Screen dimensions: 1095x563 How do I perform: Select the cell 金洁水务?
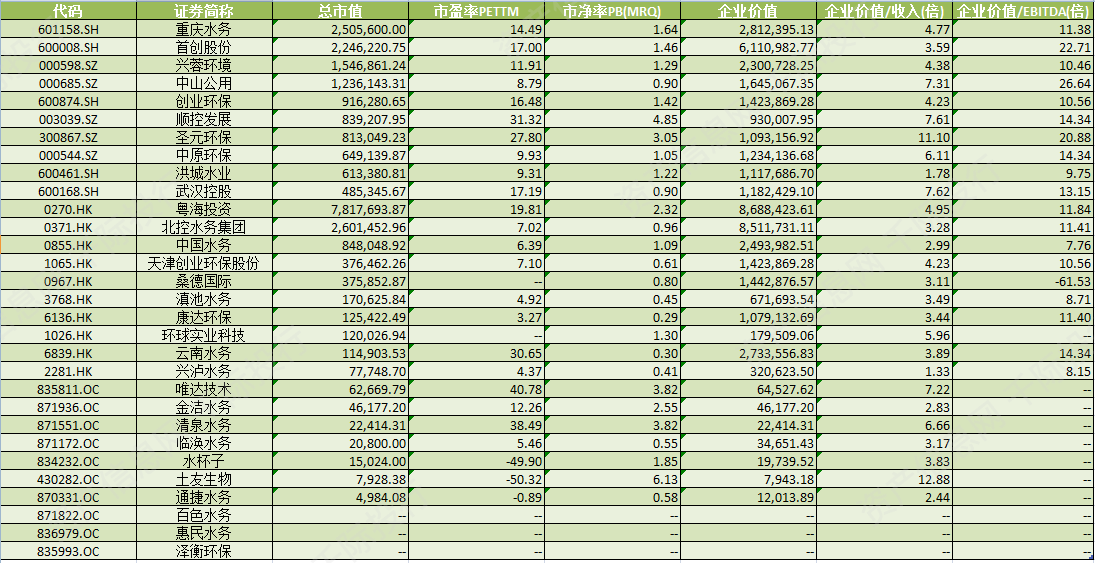(x=203, y=407)
